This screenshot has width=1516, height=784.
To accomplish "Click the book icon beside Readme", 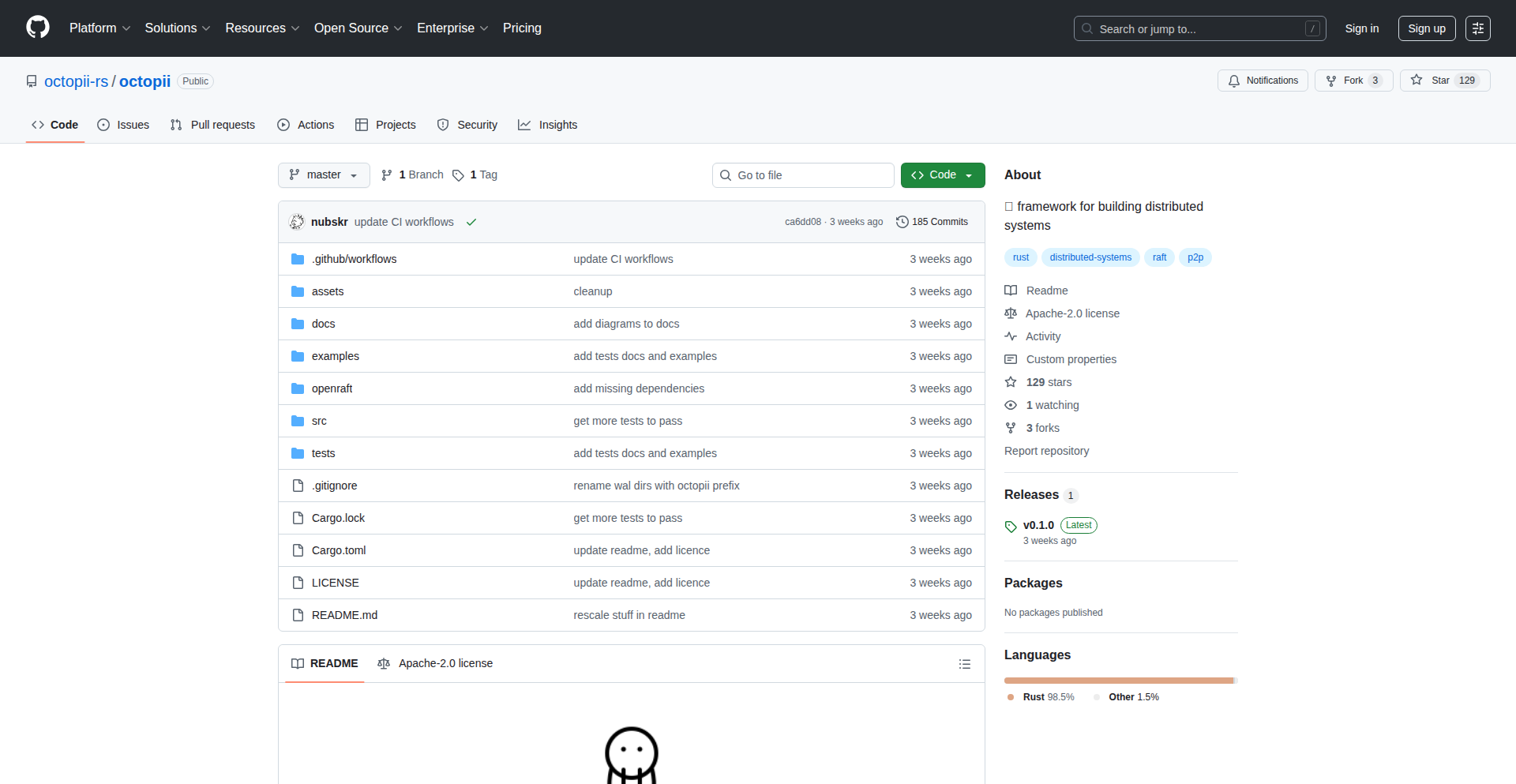I will (1011, 291).
